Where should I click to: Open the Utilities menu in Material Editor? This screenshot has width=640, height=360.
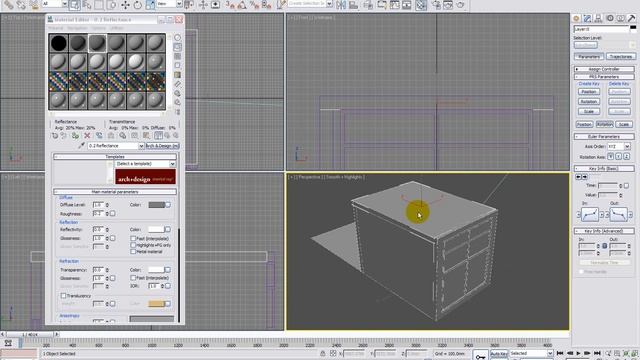pos(116,28)
